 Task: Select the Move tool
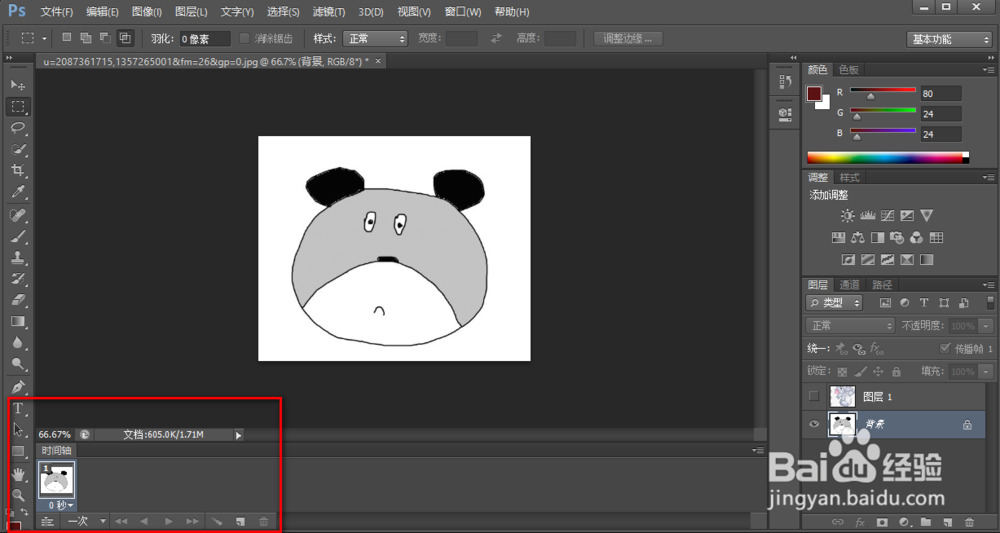18,85
